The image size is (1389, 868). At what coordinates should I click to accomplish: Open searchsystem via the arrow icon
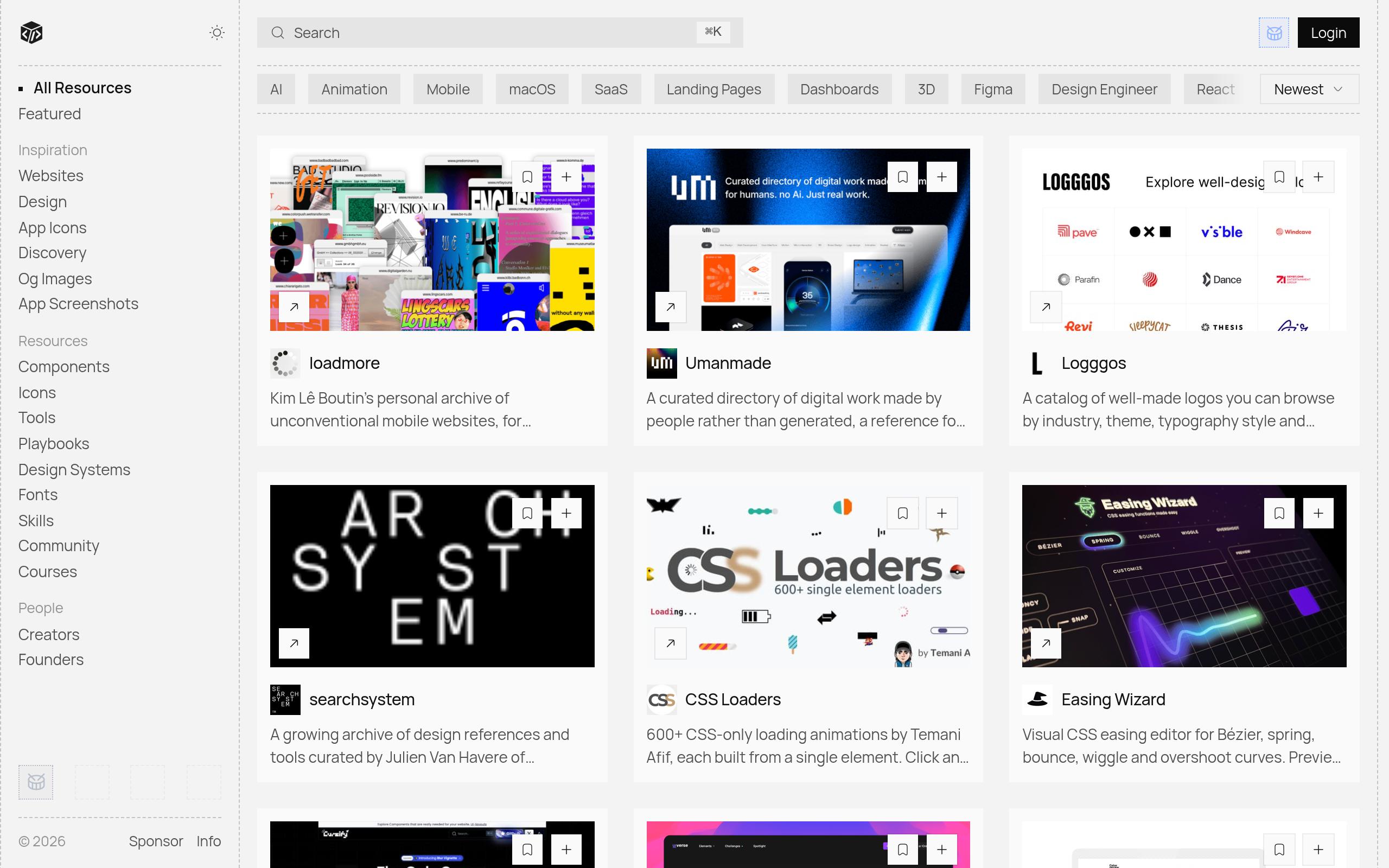(294, 643)
